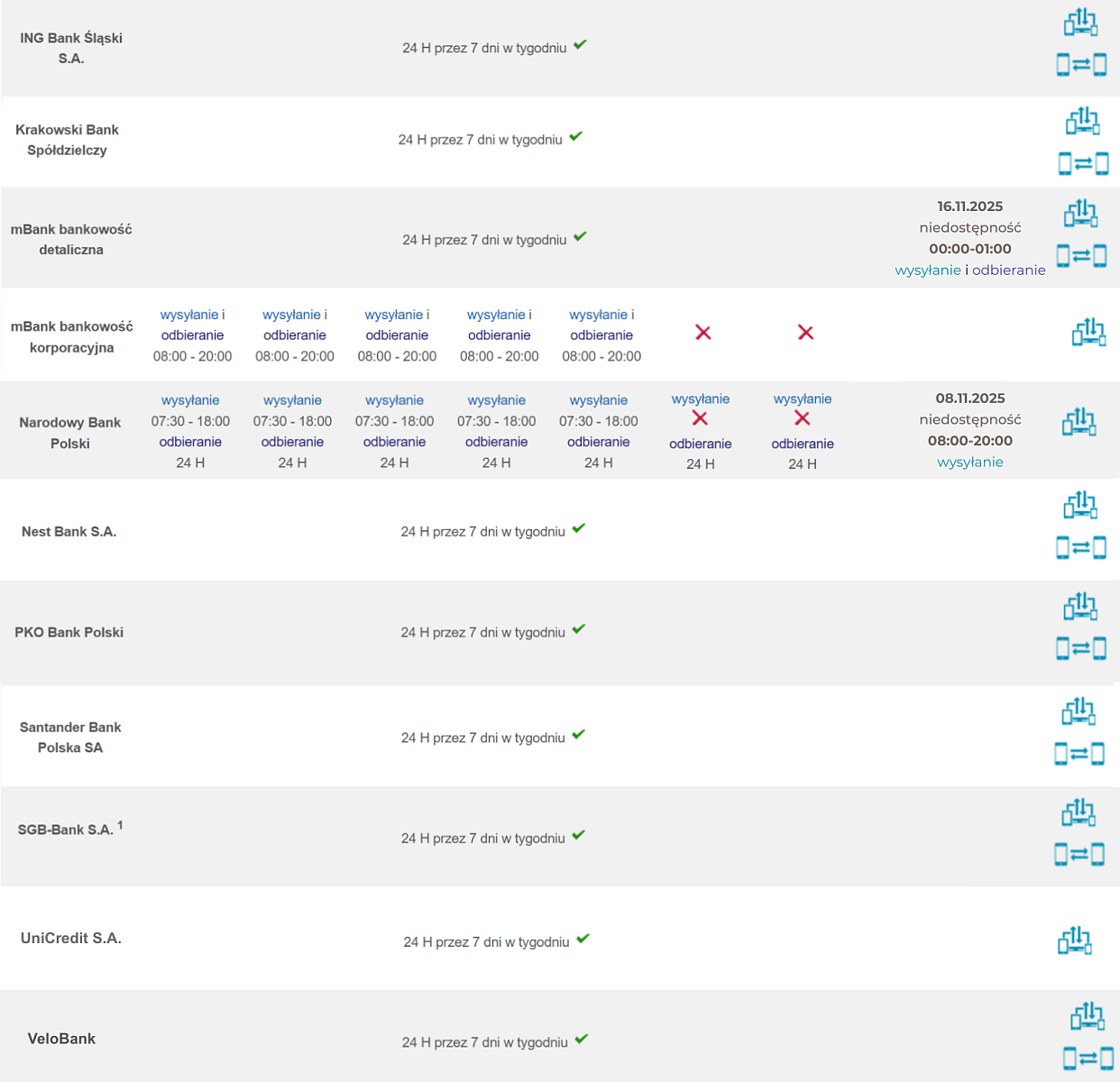This screenshot has width=1120, height=1082.
Task: Click the phone-to-phone transfer icon for VeloBank
Action: (x=1087, y=1059)
